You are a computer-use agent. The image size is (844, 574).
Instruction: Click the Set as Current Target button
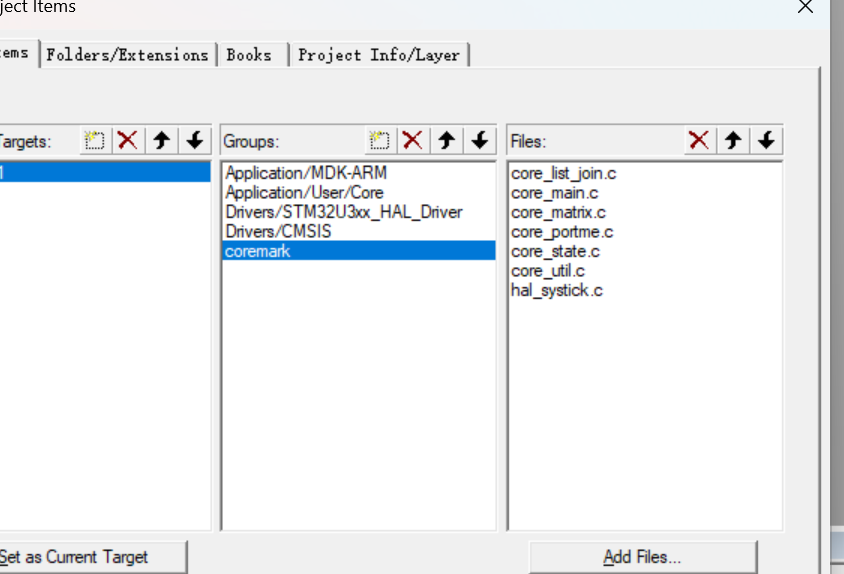[93, 557]
